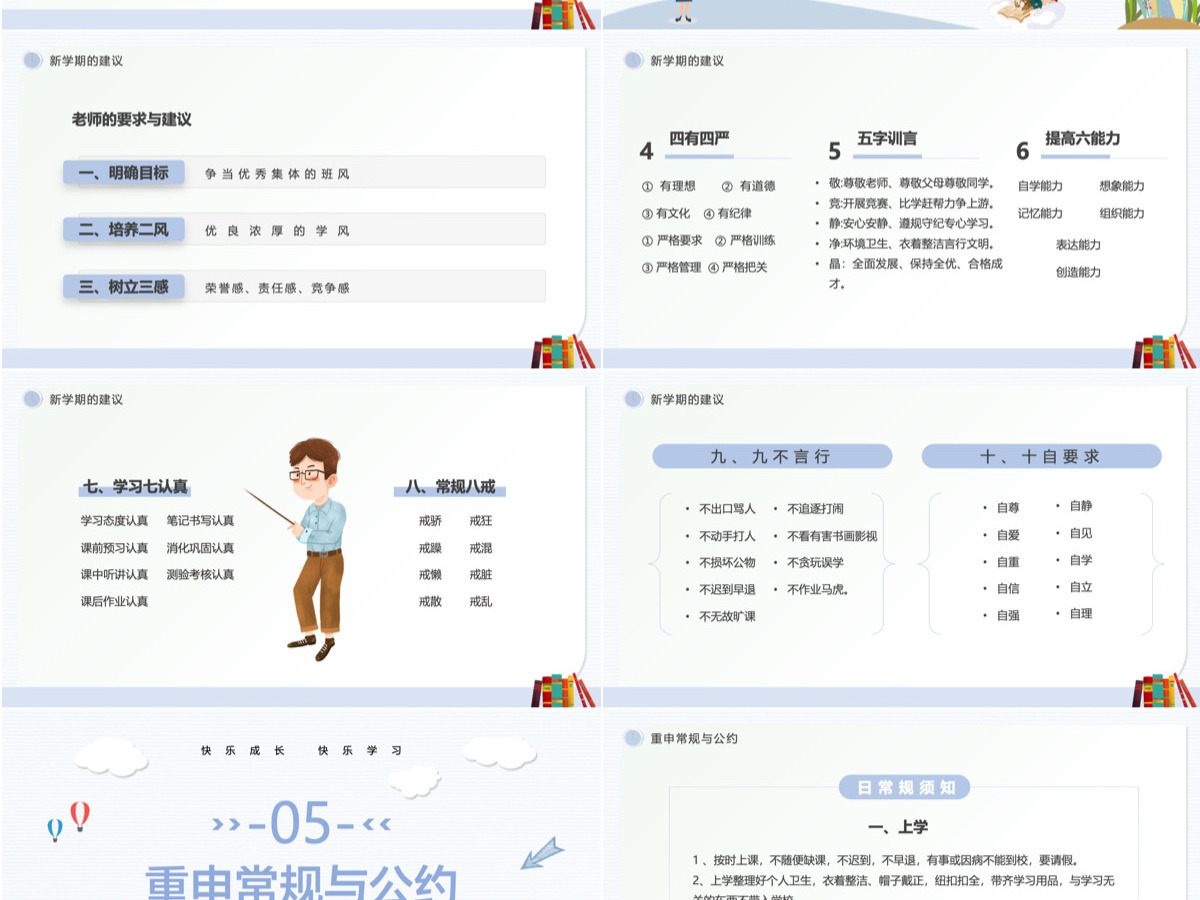This screenshot has width=1200, height=900.
Task: Click the 五字训言 heading
Action: pyautogui.click(x=887, y=138)
